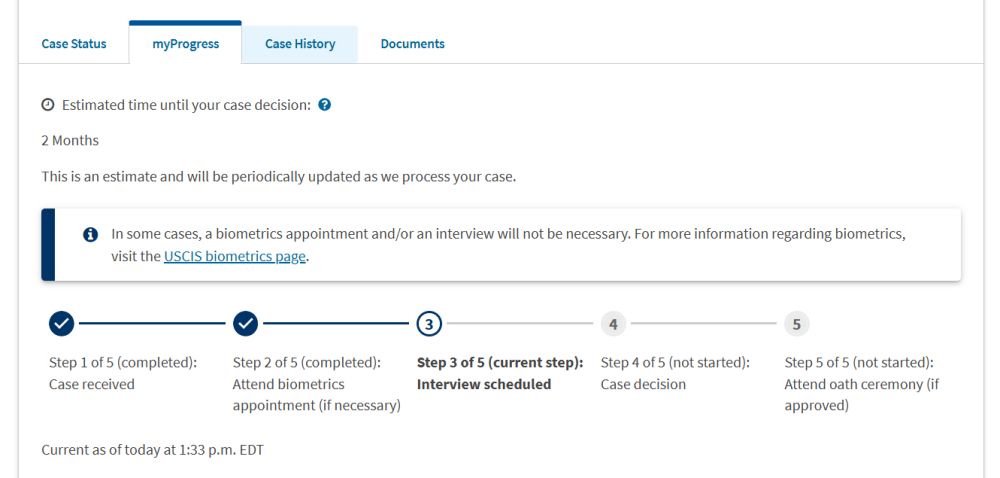Click the step 5 numbered circle
1000x478 pixels.
pyautogui.click(x=797, y=324)
